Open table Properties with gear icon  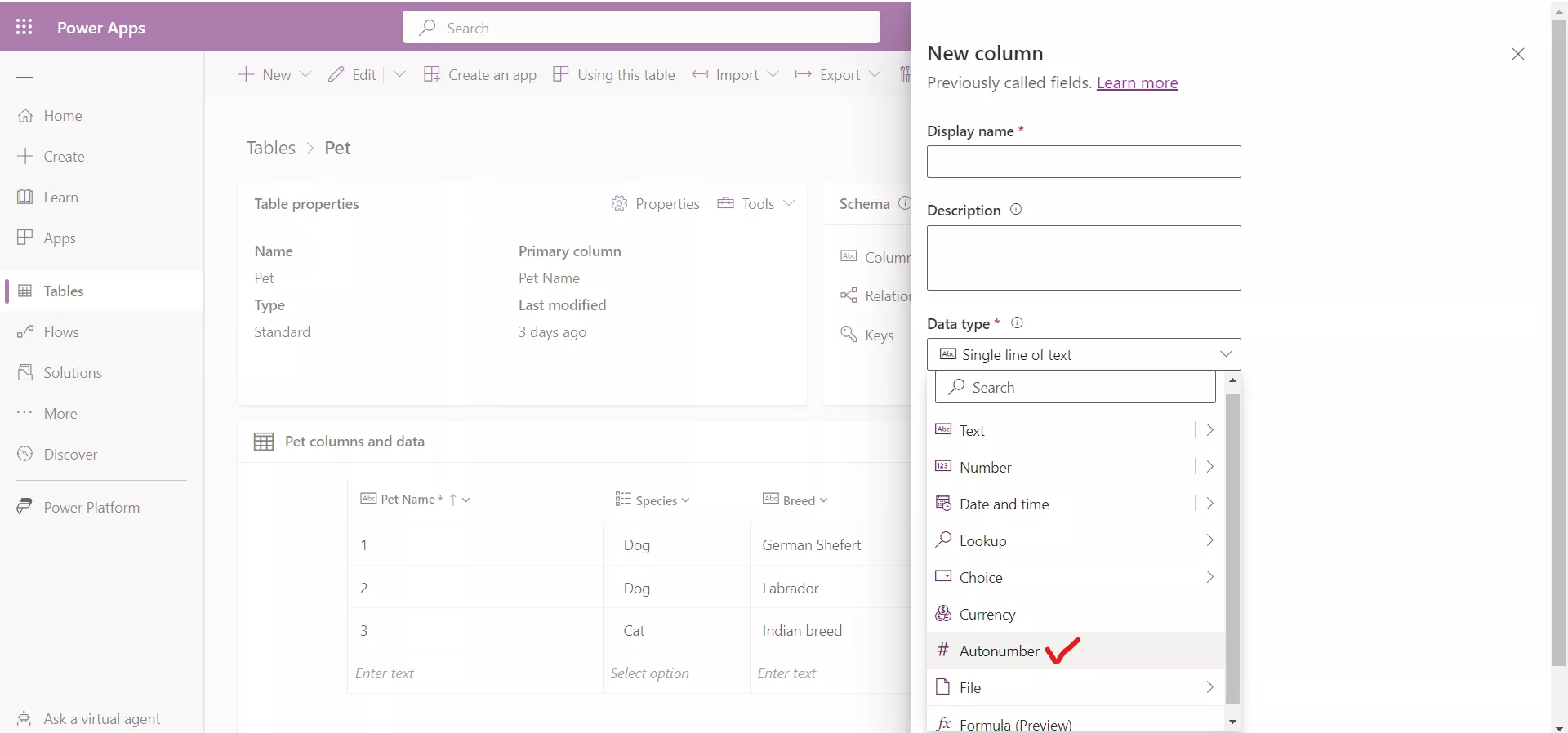[656, 204]
